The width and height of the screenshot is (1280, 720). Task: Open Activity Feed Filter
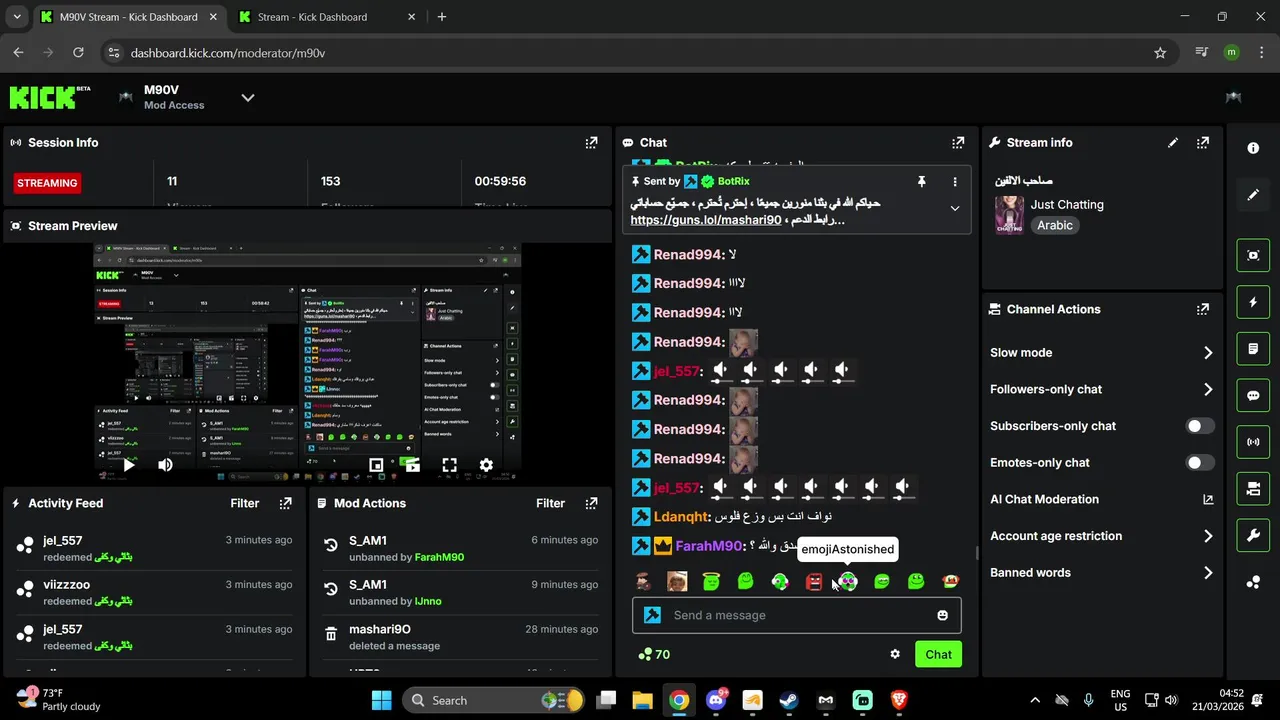245,504
